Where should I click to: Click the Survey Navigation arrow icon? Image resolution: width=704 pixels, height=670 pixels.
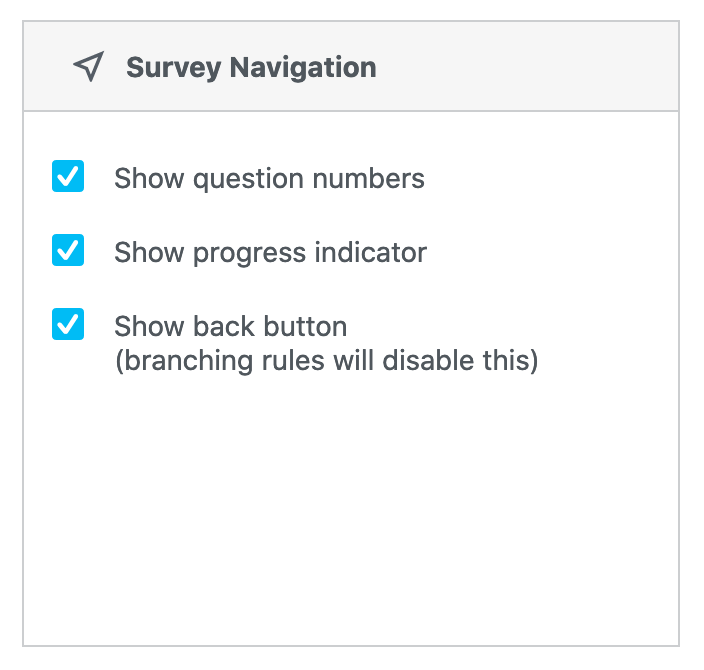tap(89, 67)
